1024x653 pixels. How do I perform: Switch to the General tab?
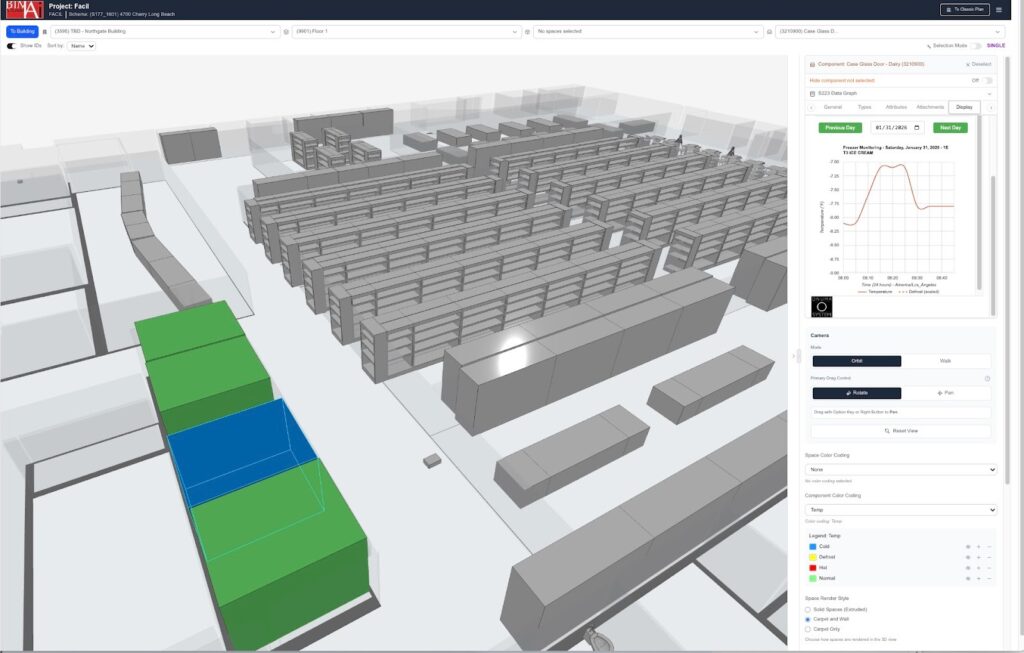click(x=832, y=107)
